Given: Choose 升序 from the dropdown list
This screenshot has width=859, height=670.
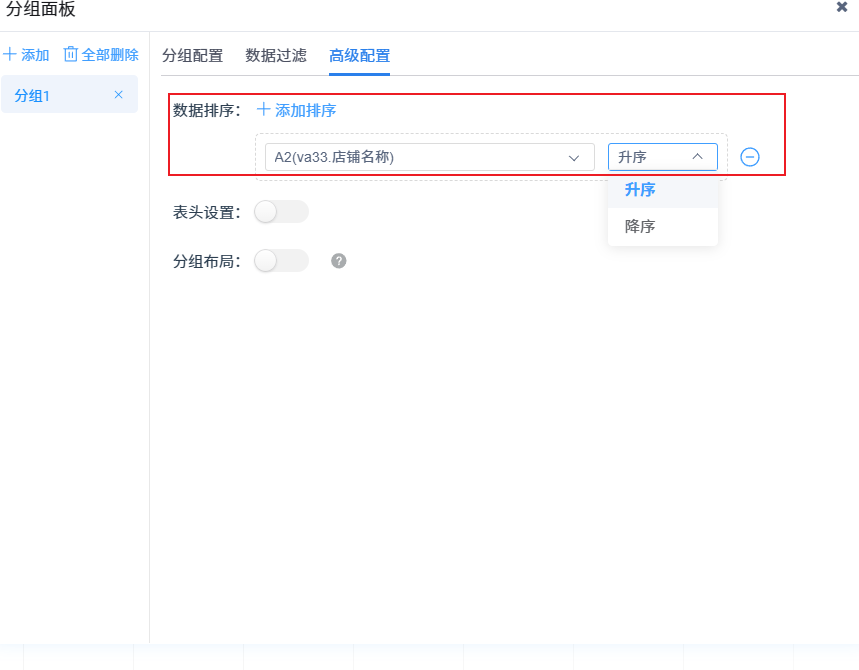Looking at the screenshot, I should click(x=640, y=190).
